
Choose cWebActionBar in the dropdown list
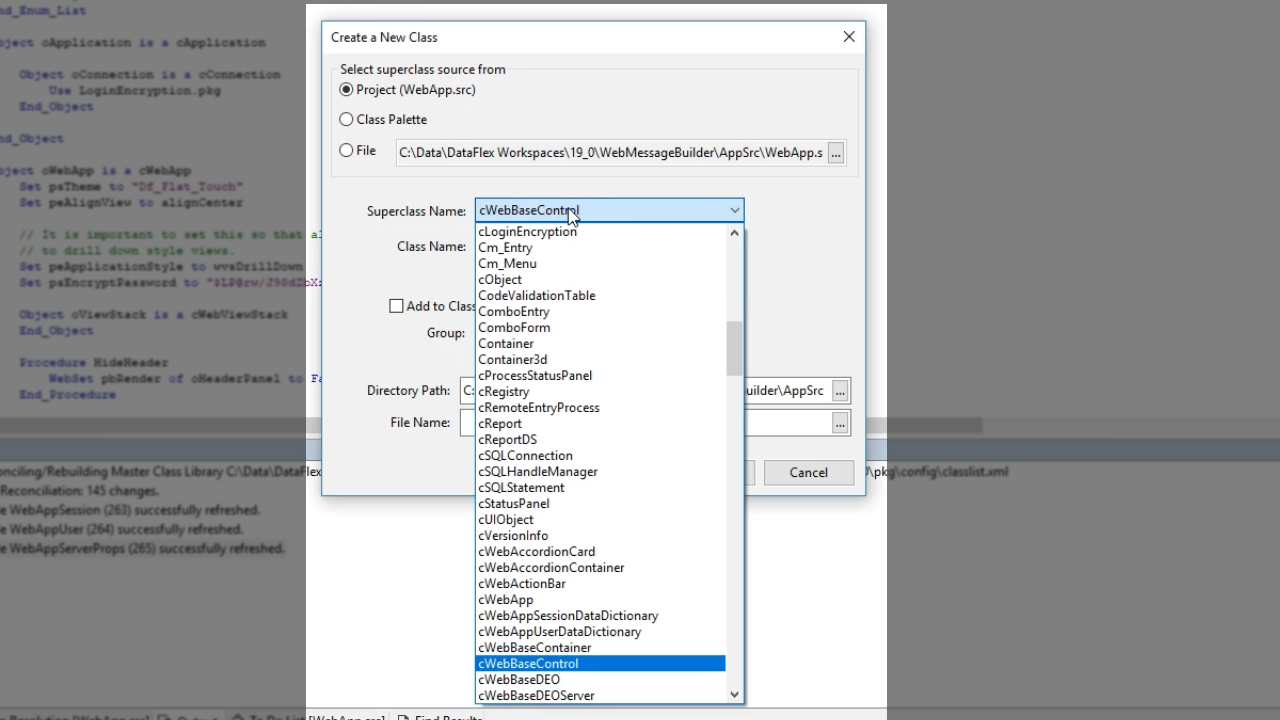pos(522,584)
